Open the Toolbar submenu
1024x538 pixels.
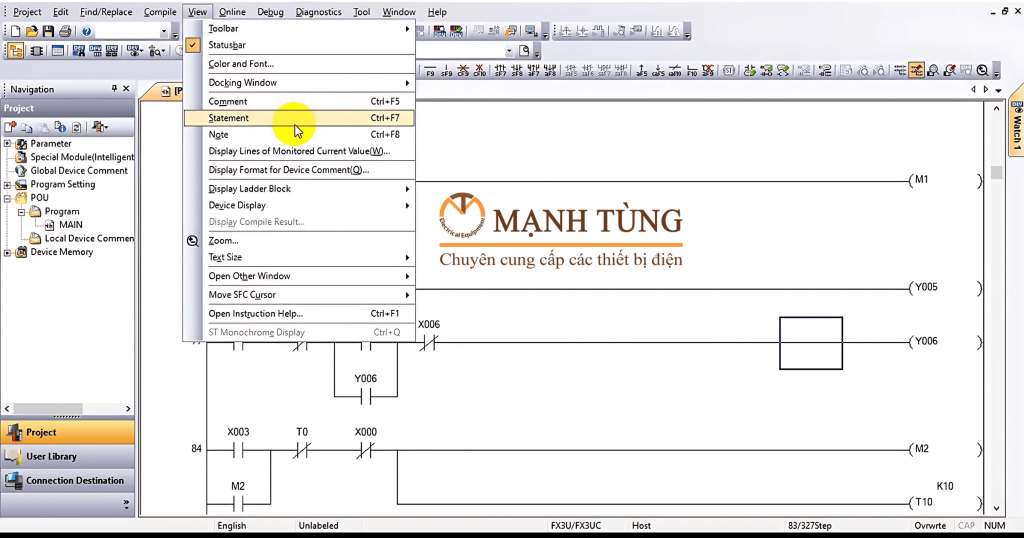(x=223, y=29)
